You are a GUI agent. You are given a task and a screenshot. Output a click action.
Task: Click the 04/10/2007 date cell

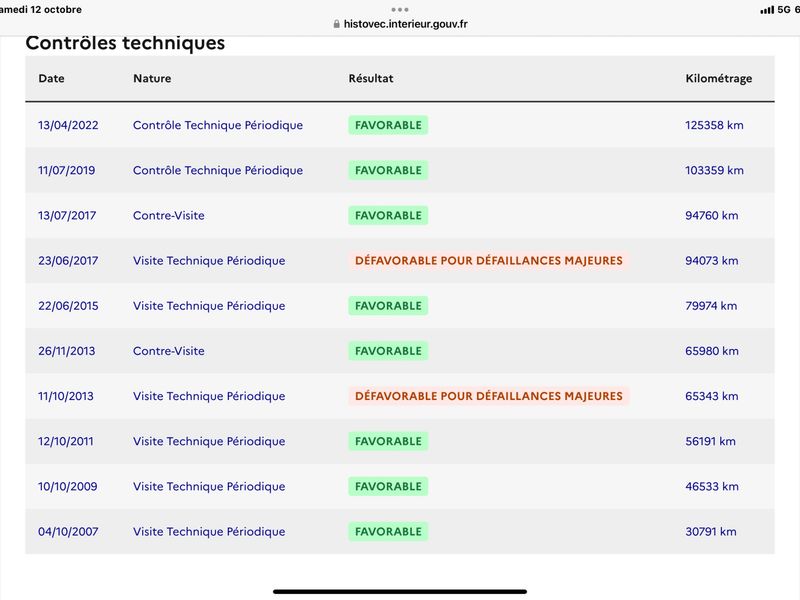point(68,532)
